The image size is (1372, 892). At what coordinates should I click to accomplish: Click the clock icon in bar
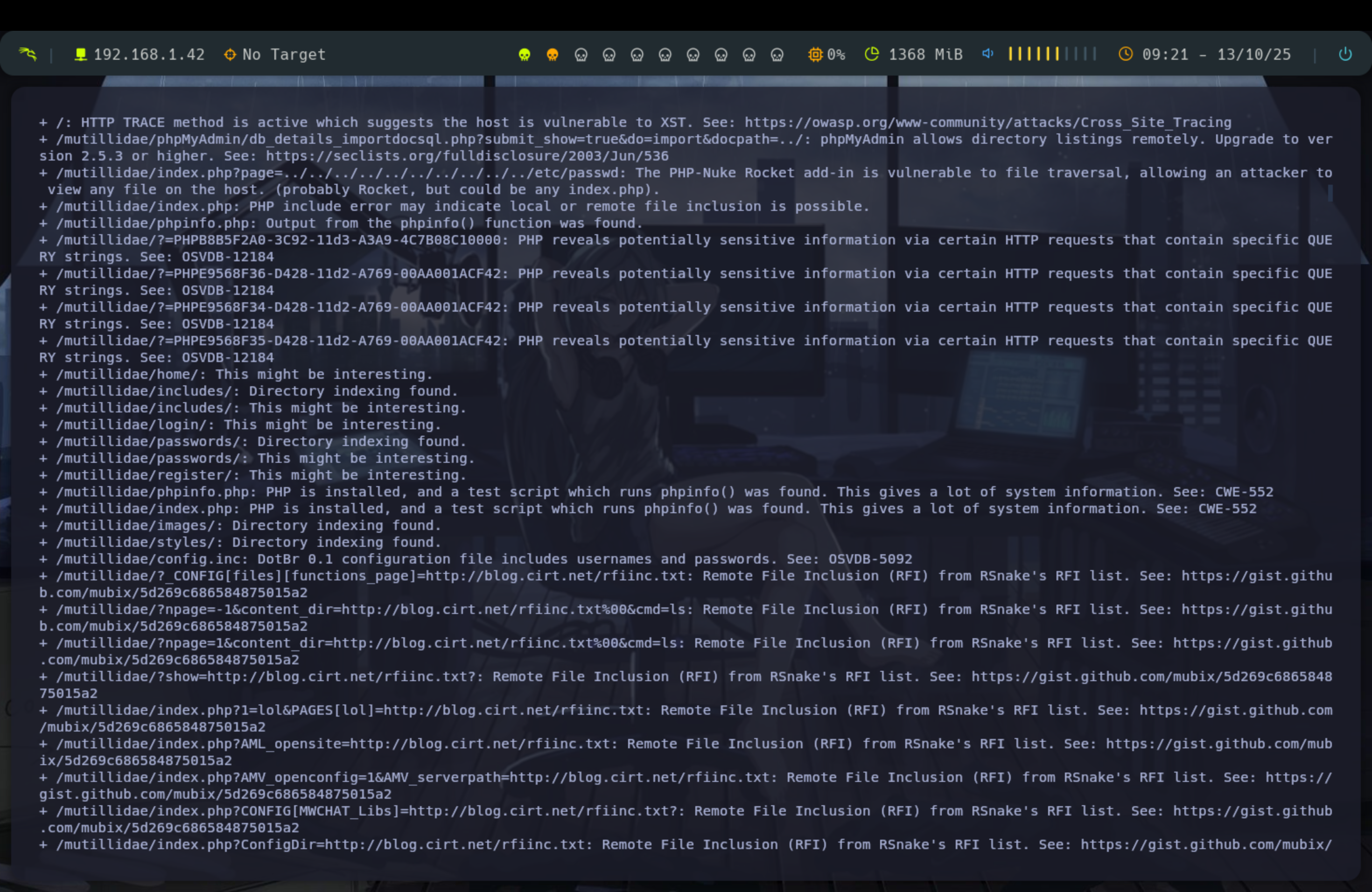[x=1125, y=54]
